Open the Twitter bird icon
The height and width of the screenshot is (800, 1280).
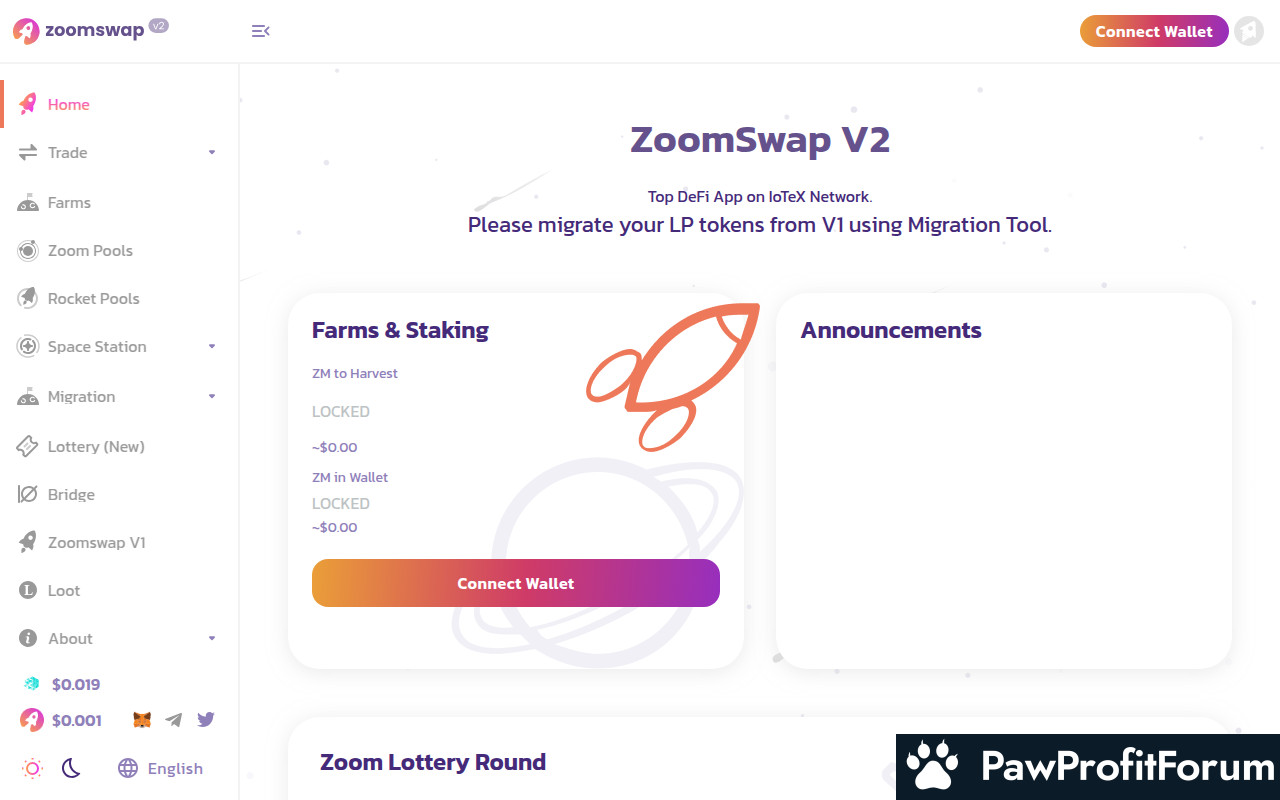pos(206,720)
